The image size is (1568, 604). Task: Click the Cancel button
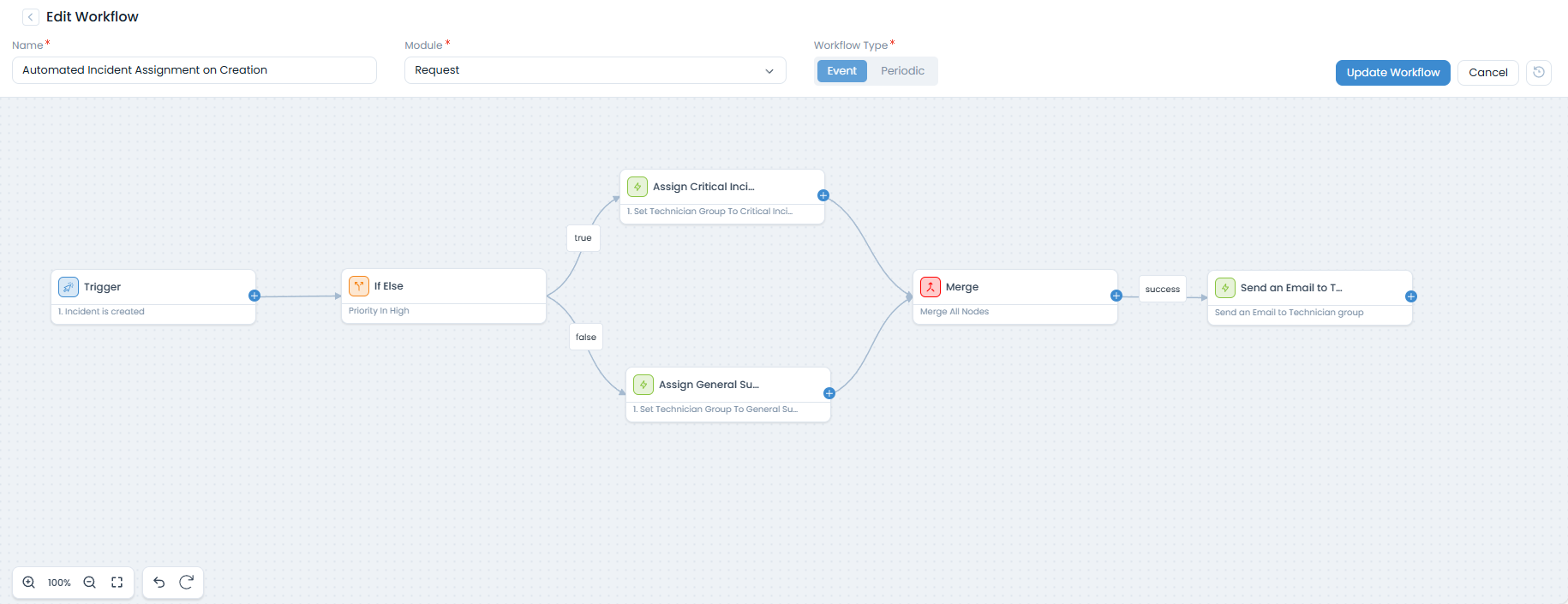tap(1487, 73)
